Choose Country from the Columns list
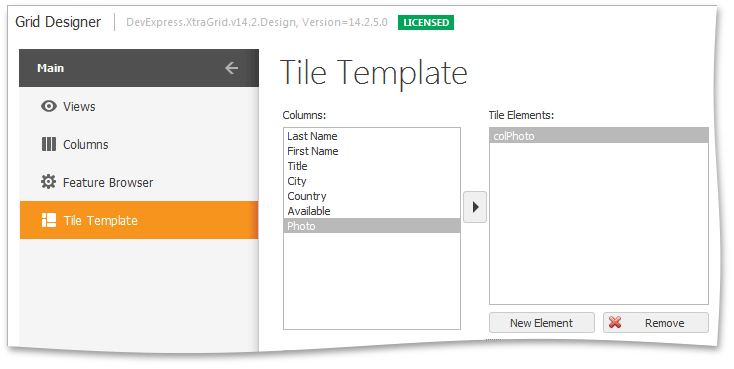 coord(372,196)
